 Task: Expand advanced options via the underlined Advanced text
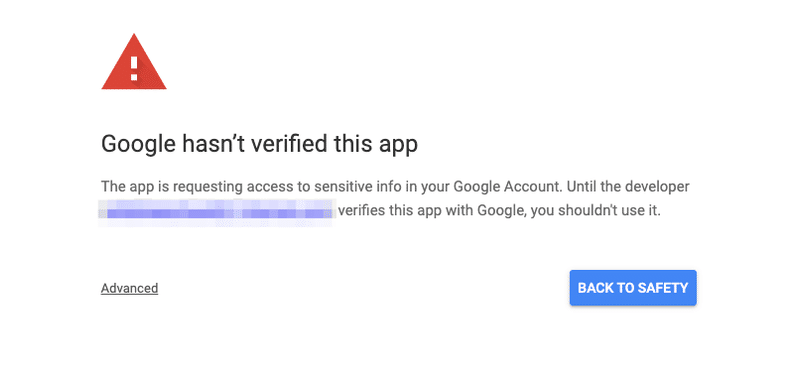130,288
